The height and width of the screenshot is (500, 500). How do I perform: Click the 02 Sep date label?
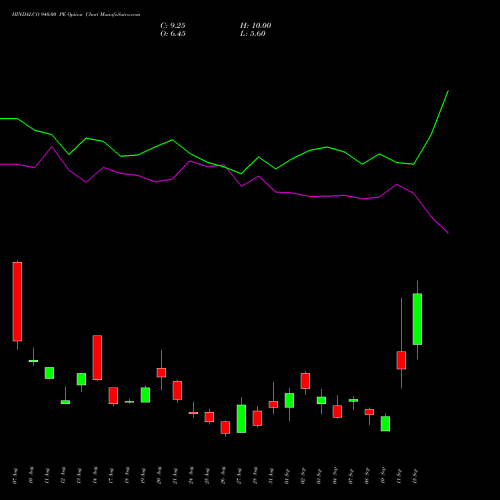click(303, 476)
